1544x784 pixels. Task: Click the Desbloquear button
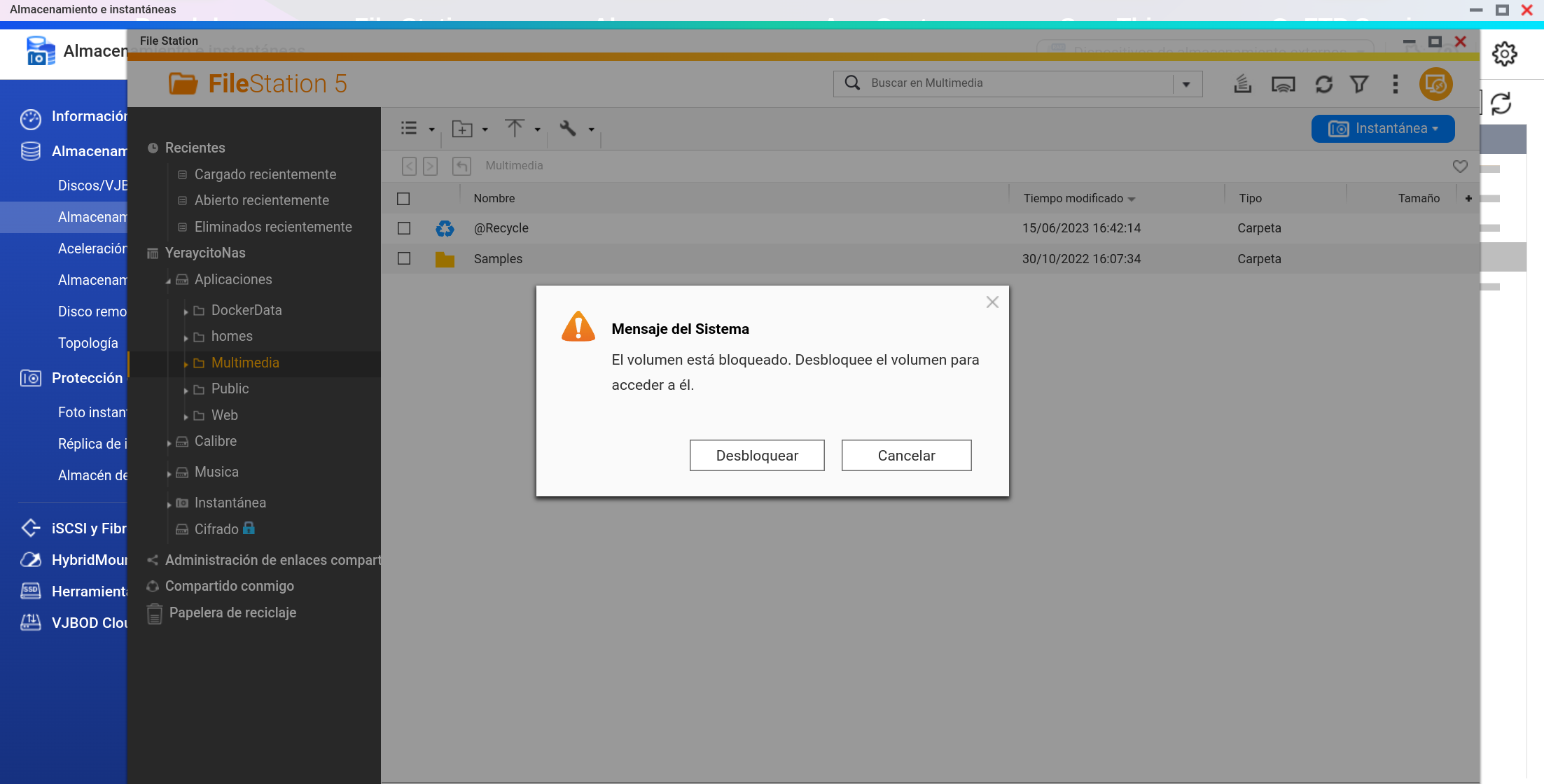[757, 456]
